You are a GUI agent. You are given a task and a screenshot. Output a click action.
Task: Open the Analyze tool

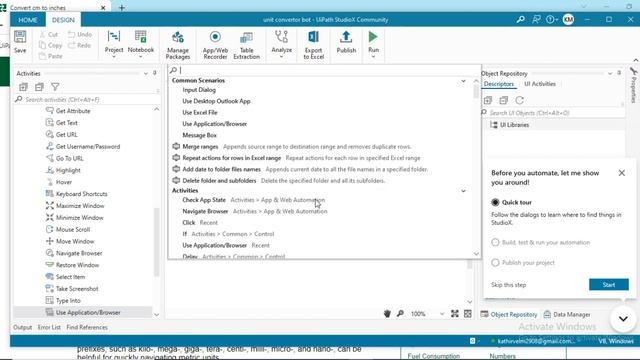282,42
